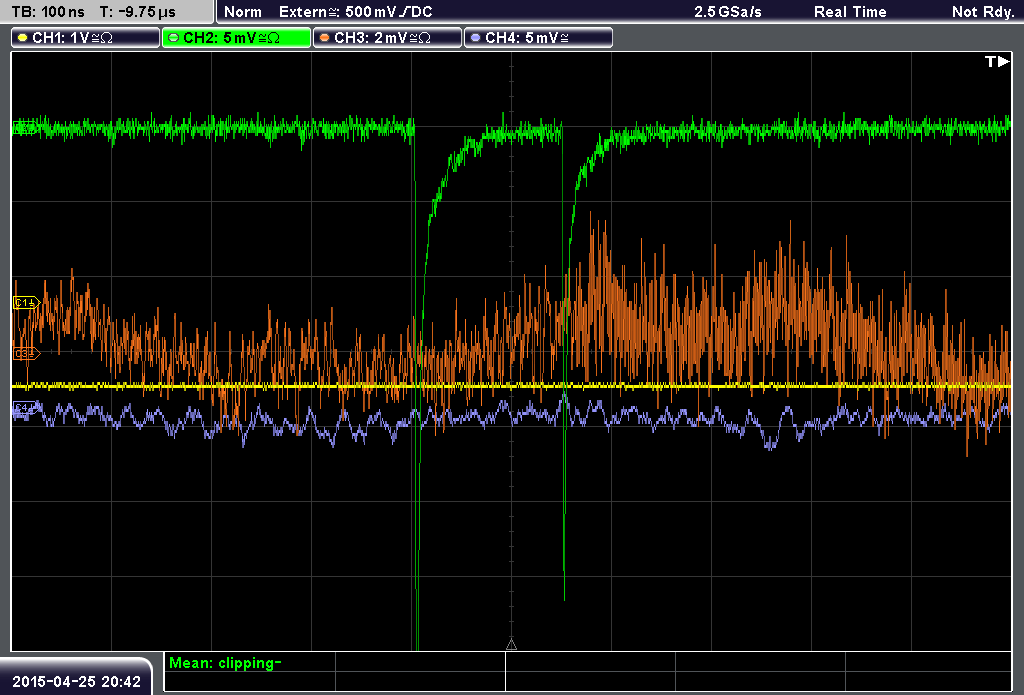Click the Not Rdy. status indicator

point(983,12)
